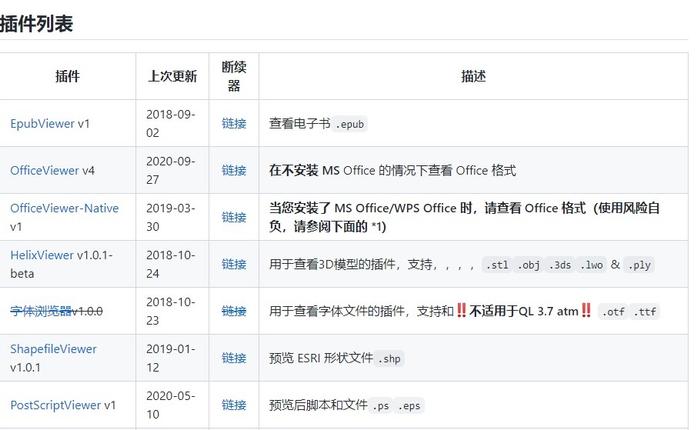Image resolution: width=700 pixels, height=430 pixels.
Task: Click the description 预览 ESRI 形状文件
Action: [x=321, y=358]
